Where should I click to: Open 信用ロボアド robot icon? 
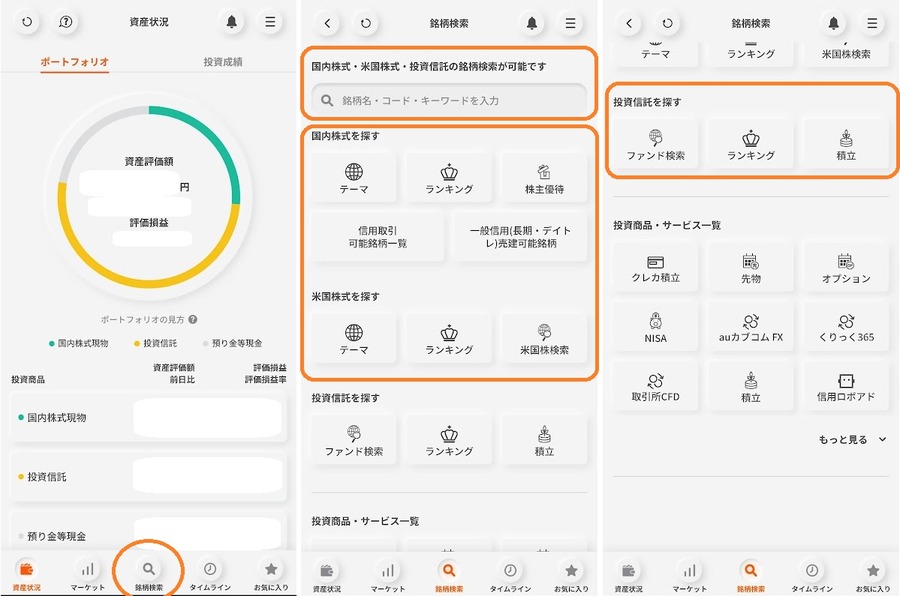[845, 386]
